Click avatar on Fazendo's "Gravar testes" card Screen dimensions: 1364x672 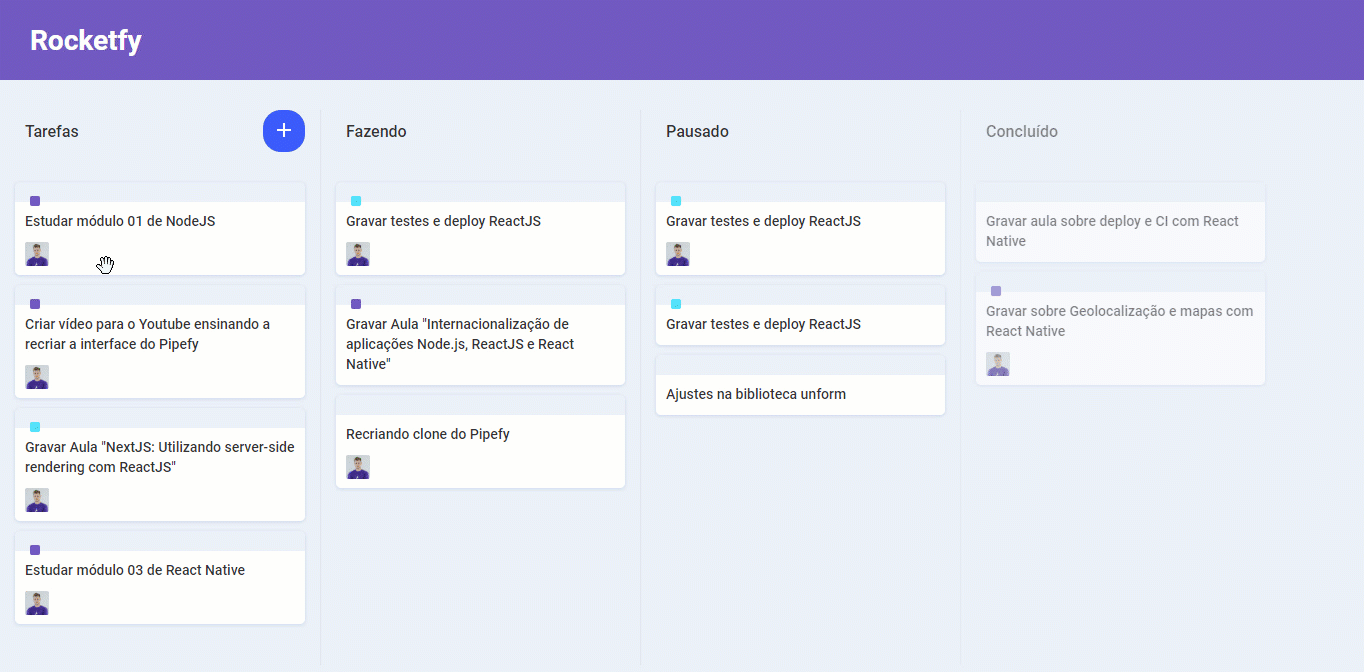click(358, 254)
